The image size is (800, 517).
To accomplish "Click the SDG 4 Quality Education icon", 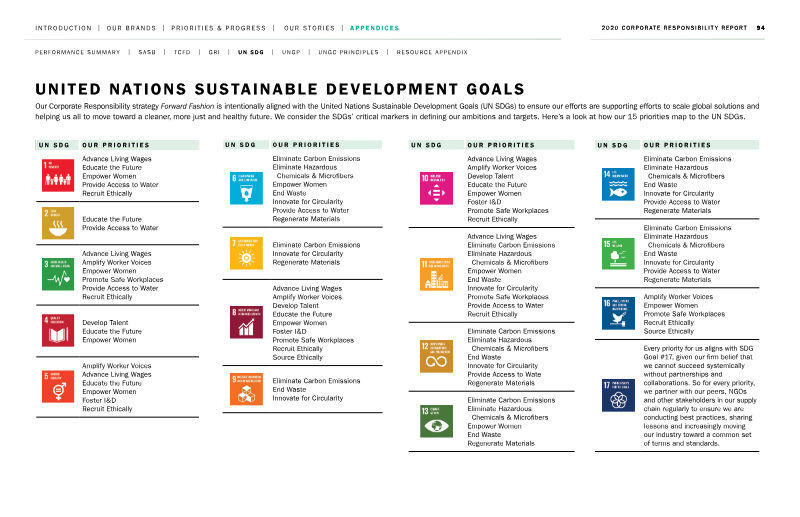I will [x=58, y=331].
